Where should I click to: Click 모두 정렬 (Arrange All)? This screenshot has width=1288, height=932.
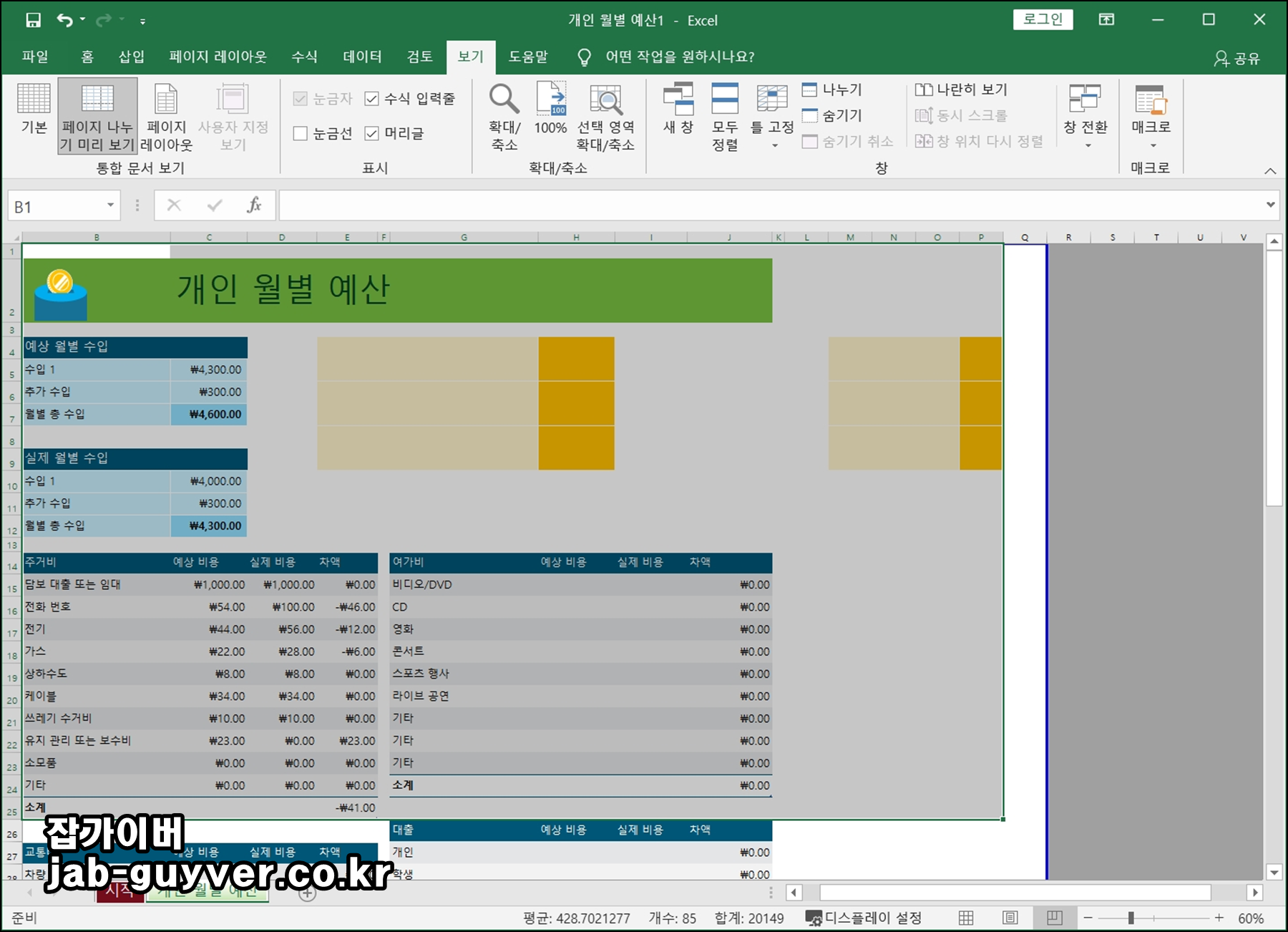click(725, 116)
